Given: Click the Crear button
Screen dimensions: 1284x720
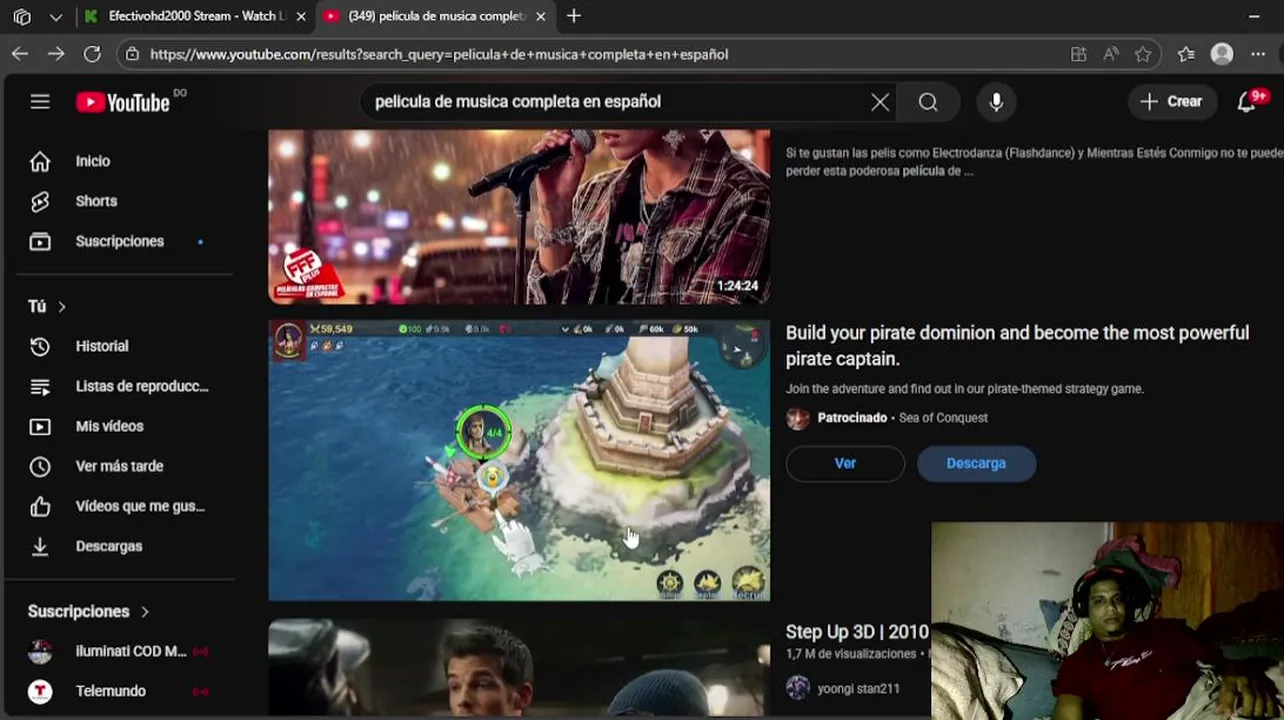Looking at the screenshot, I should point(1172,101).
